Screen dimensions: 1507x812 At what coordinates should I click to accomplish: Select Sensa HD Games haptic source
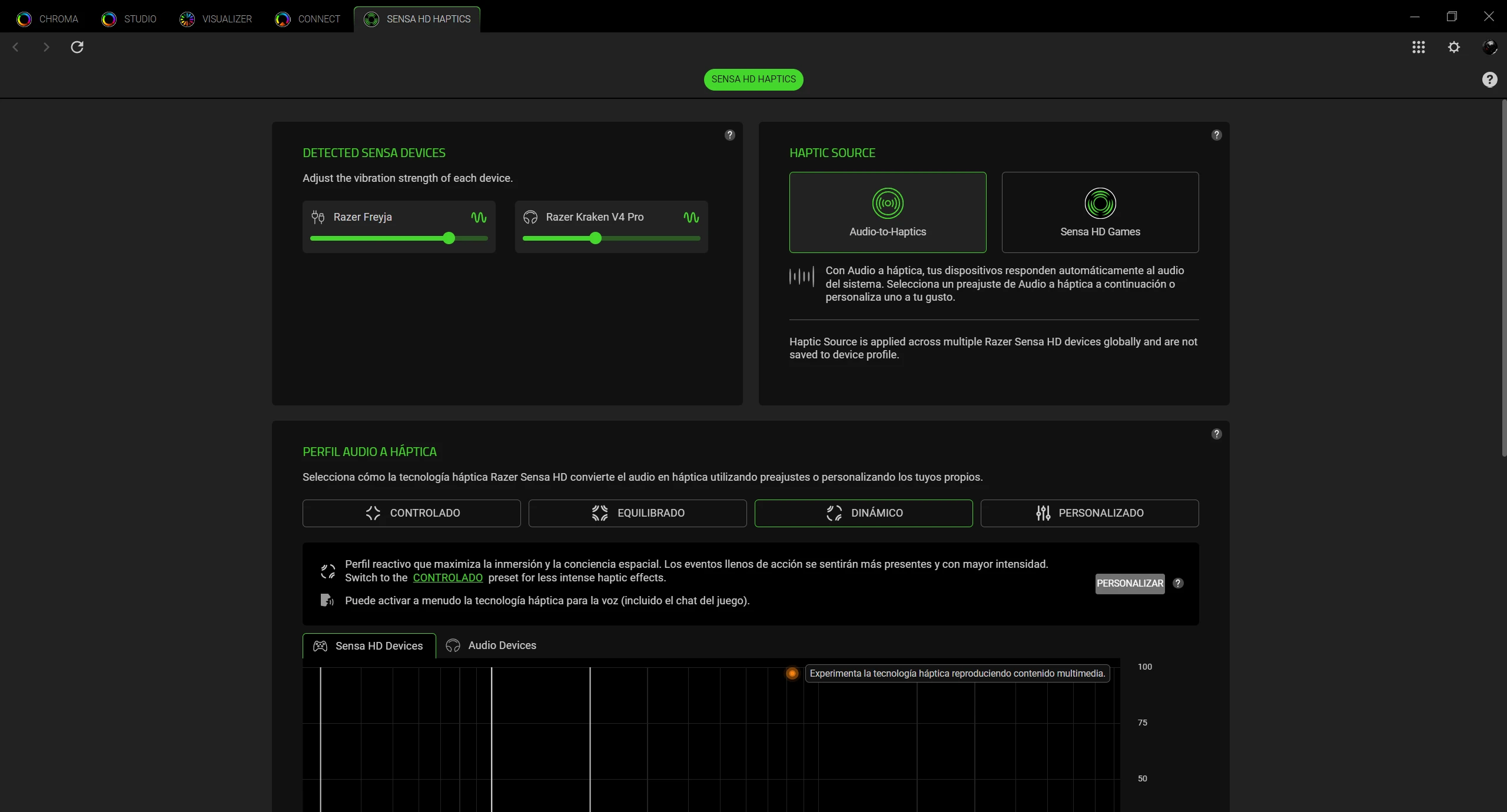point(1100,212)
